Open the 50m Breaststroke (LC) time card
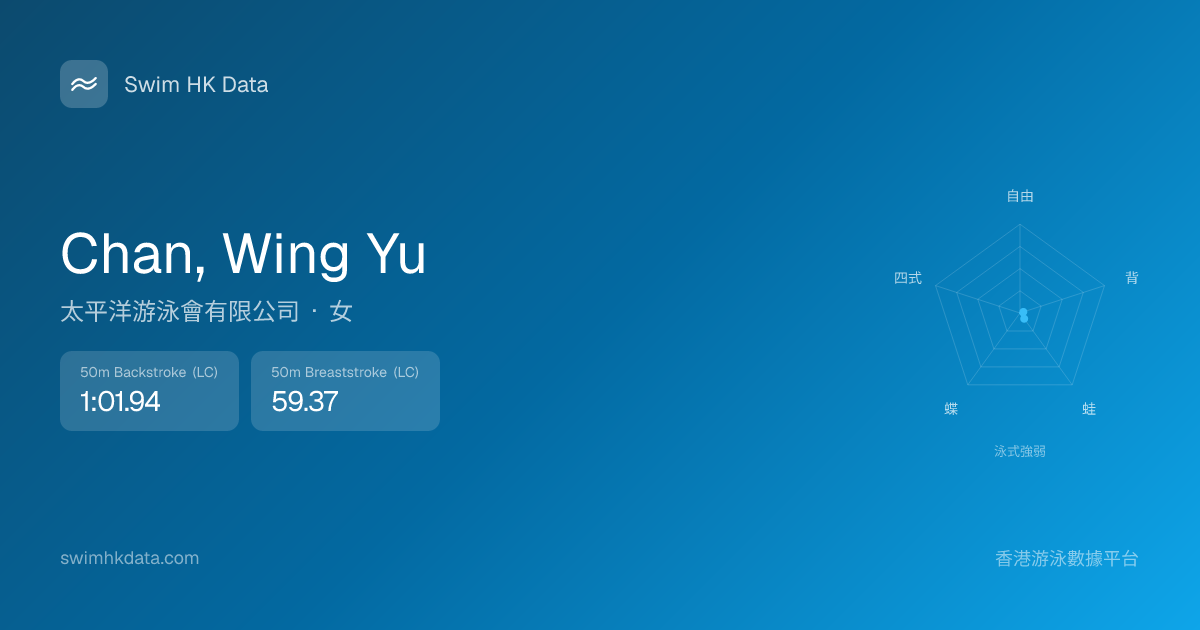Image resolution: width=1200 pixels, height=630 pixels. pyautogui.click(x=345, y=391)
